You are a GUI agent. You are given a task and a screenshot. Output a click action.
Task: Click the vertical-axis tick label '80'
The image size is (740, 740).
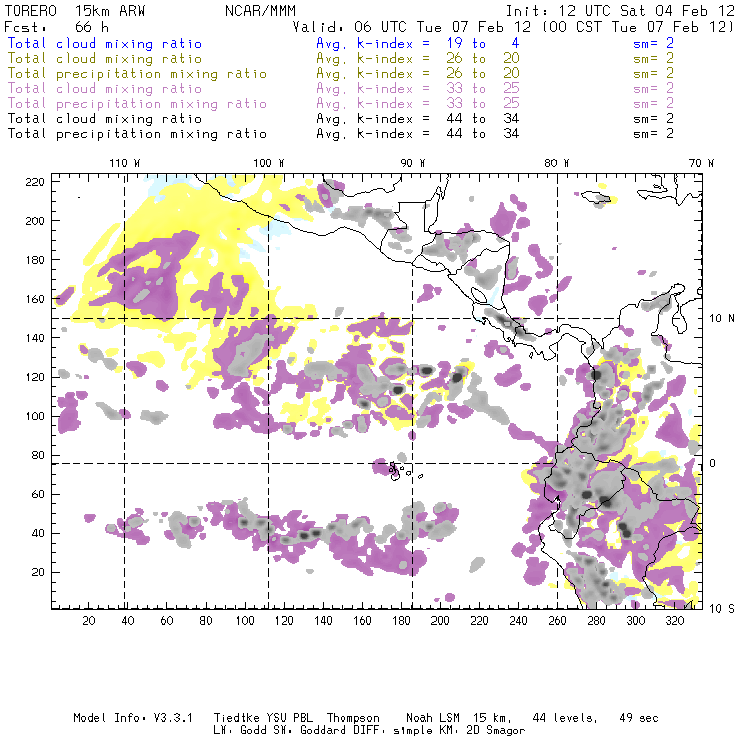pyautogui.click(x=38, y=455)
